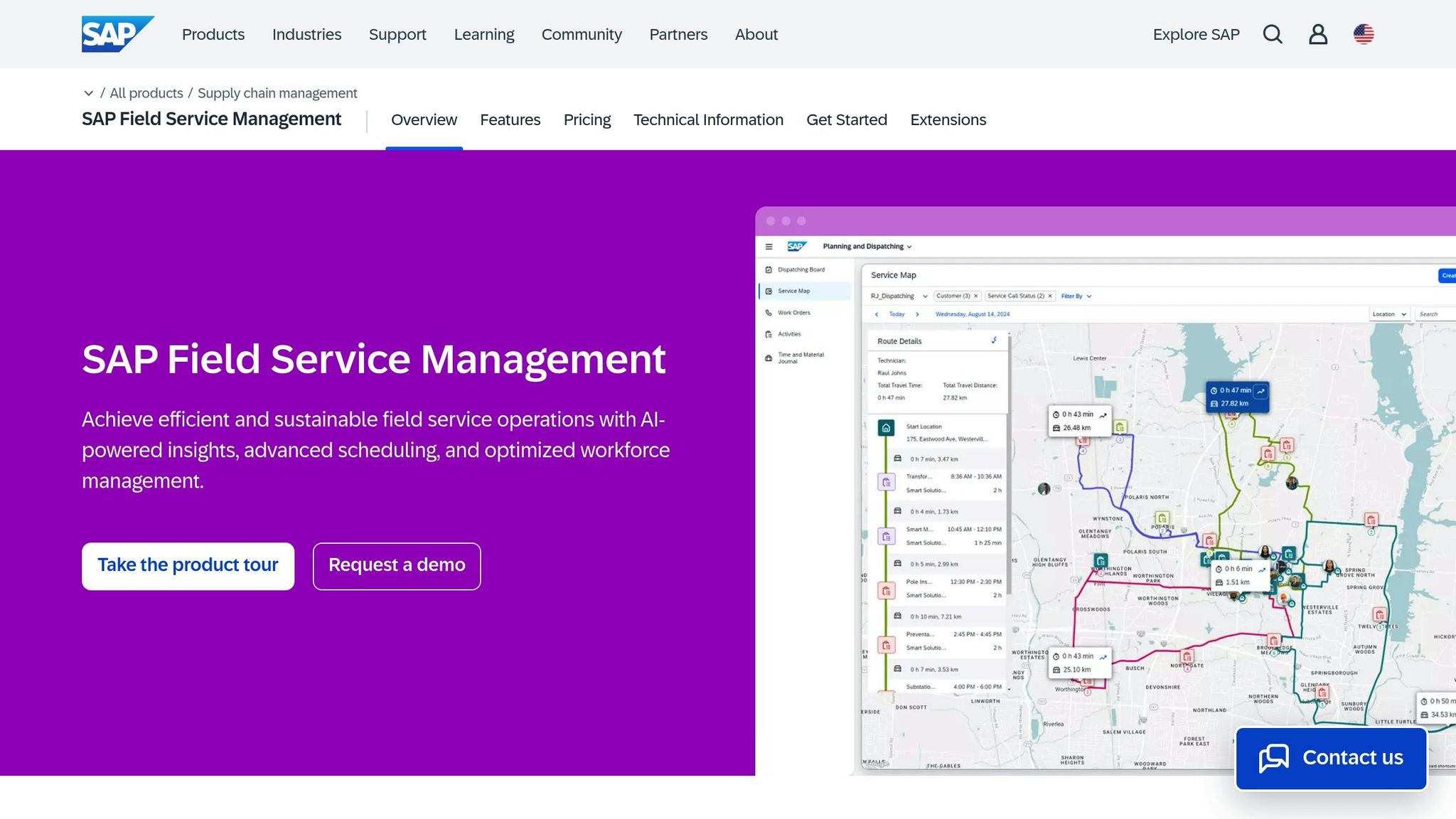This screenshot has height=819, width=1456.
Task: Click Take the product tour button
Action: point(188,566)
